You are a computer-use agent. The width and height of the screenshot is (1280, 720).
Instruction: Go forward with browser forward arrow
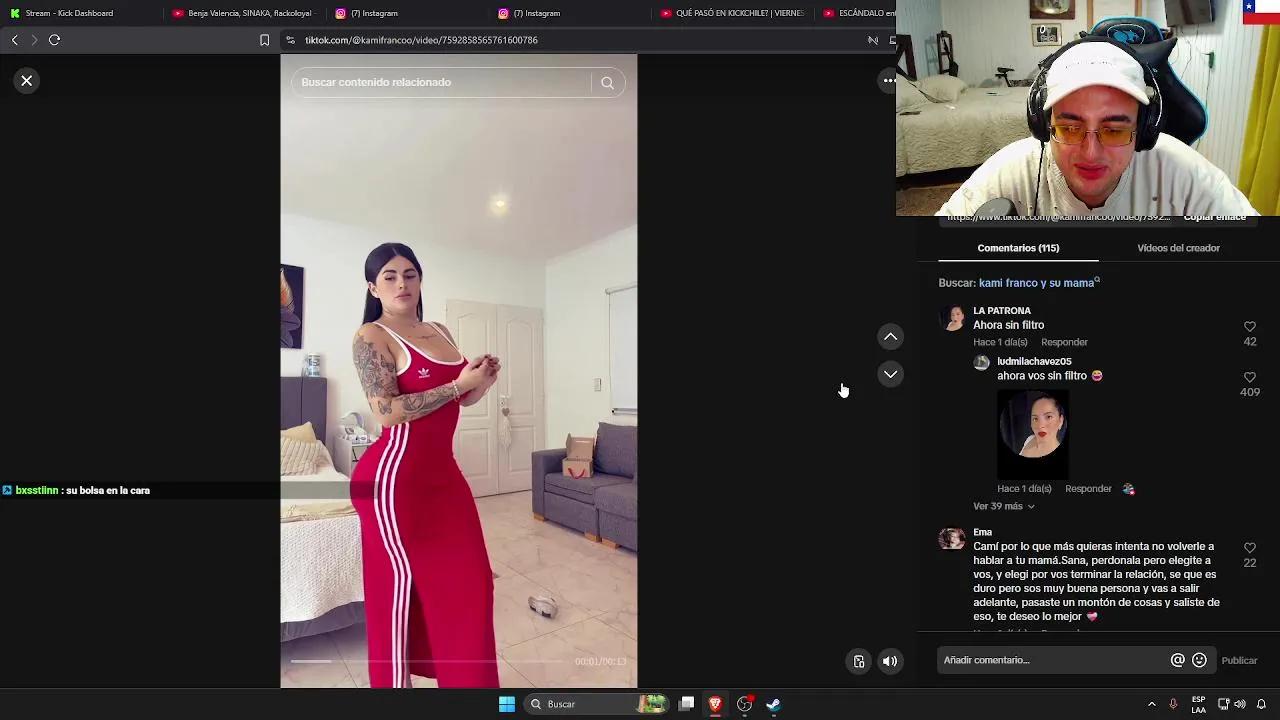pyautogui.click(x=34, y=40)
